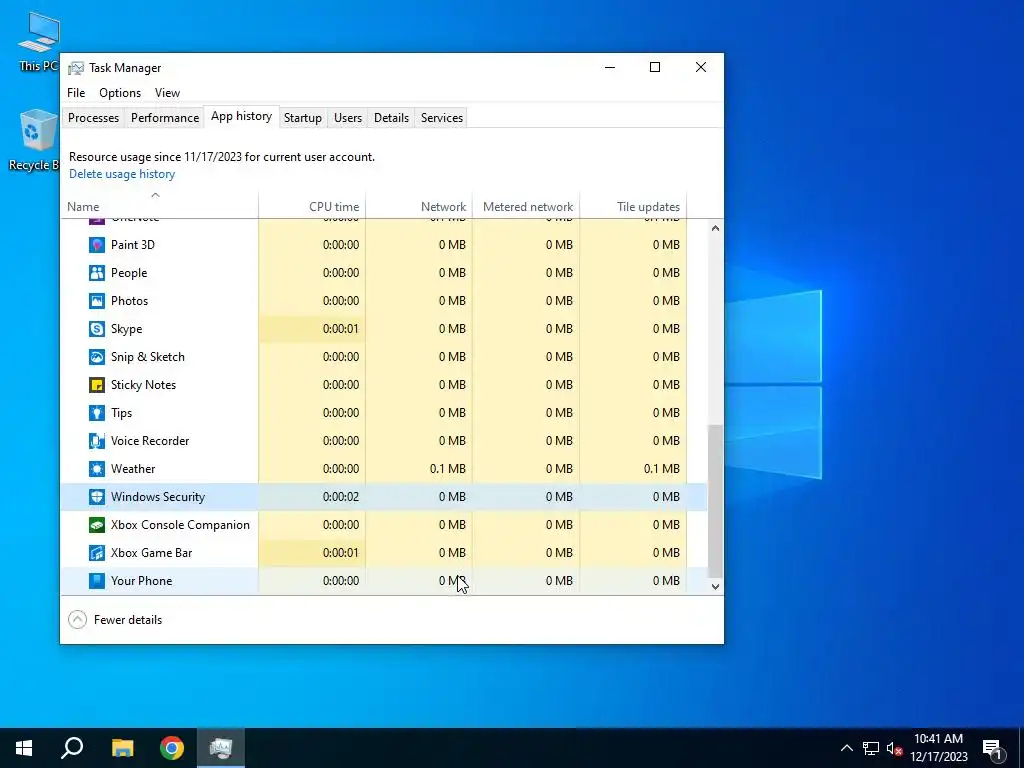
Task: Select the App history tab
Action: (242, 116)
